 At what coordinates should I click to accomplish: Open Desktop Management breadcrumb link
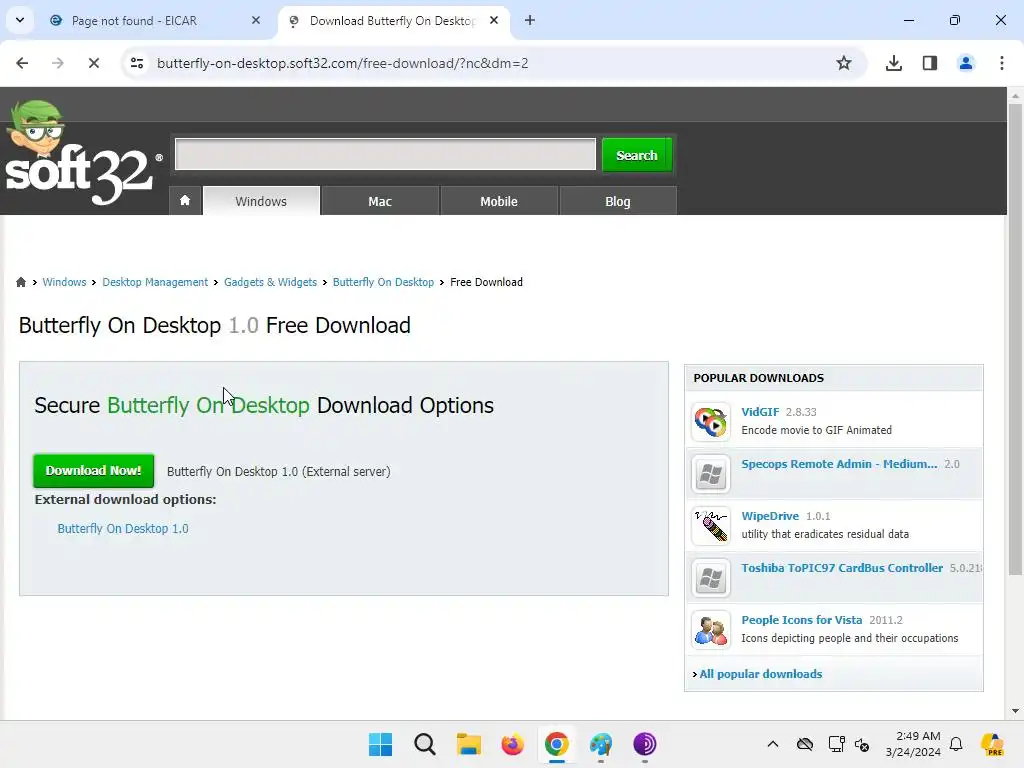click(x=155, y=282)
